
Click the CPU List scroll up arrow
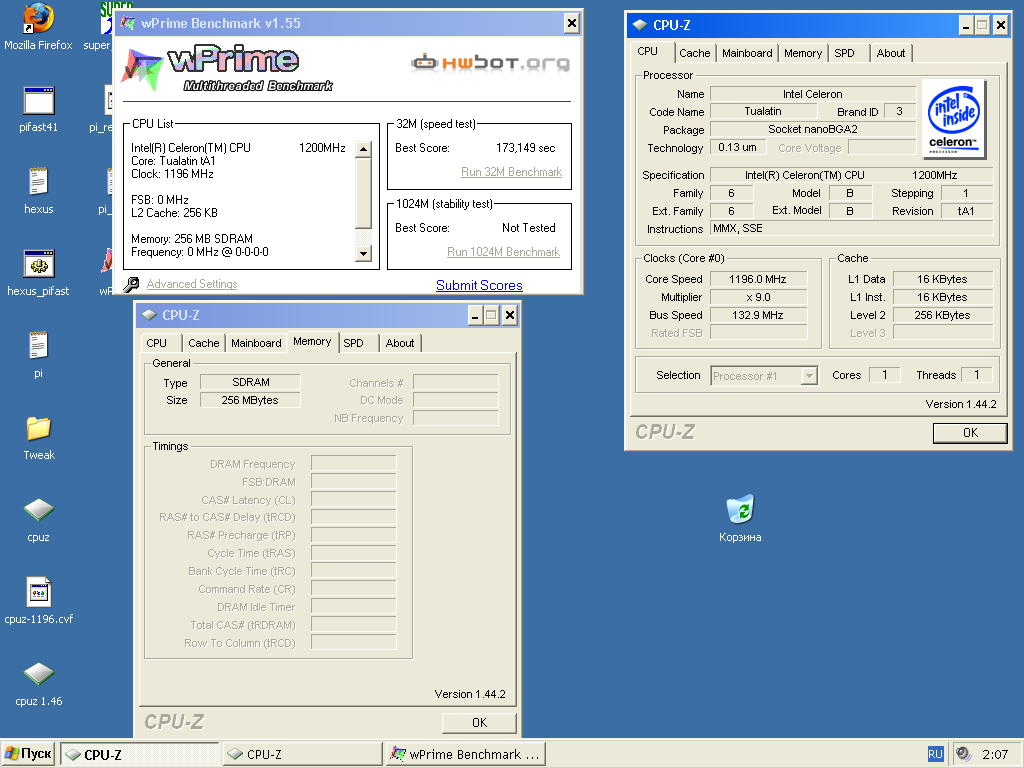pos(363,149)
